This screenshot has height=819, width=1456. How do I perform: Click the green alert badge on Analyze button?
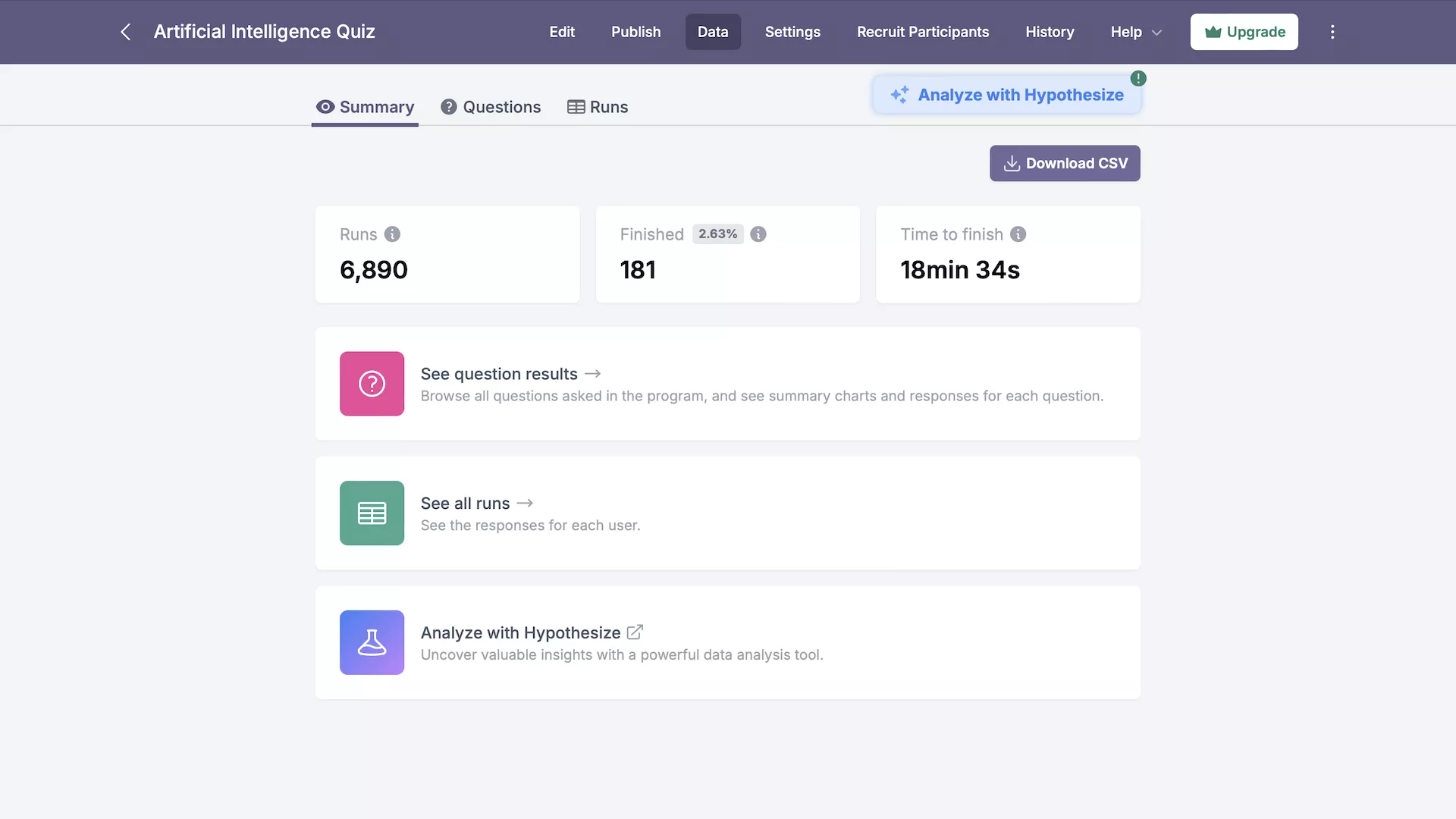pos(1138,78)
